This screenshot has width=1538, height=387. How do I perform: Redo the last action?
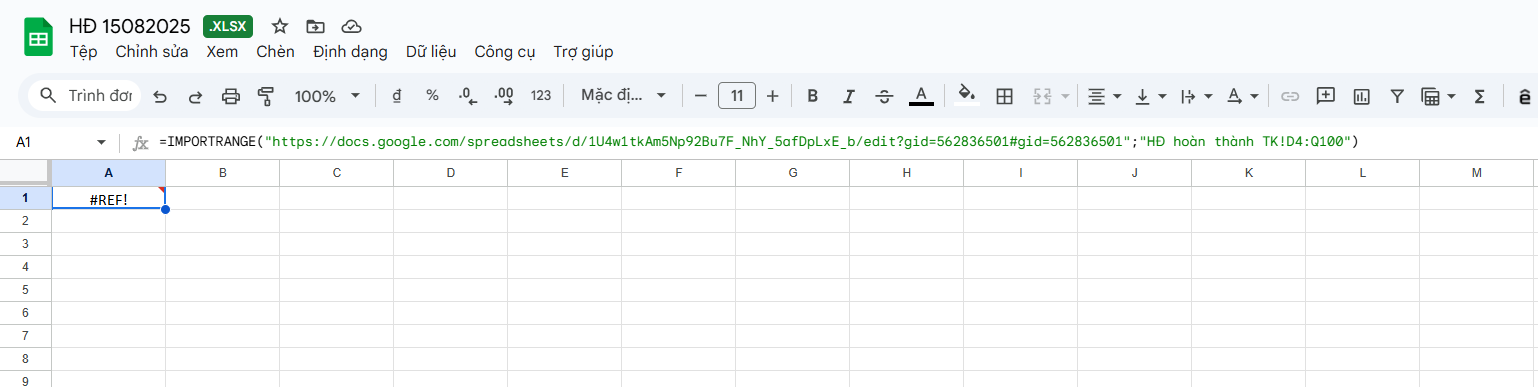[x=195, y=96]
